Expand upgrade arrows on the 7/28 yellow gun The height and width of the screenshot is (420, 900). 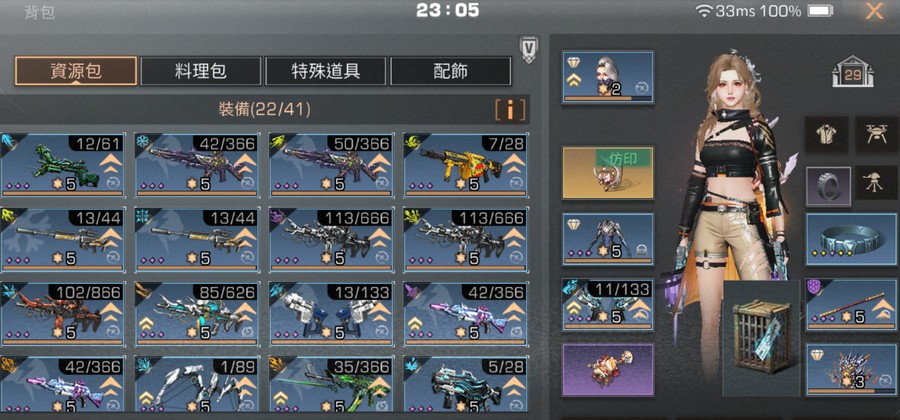pyautogui.click(x=514, y=162)
